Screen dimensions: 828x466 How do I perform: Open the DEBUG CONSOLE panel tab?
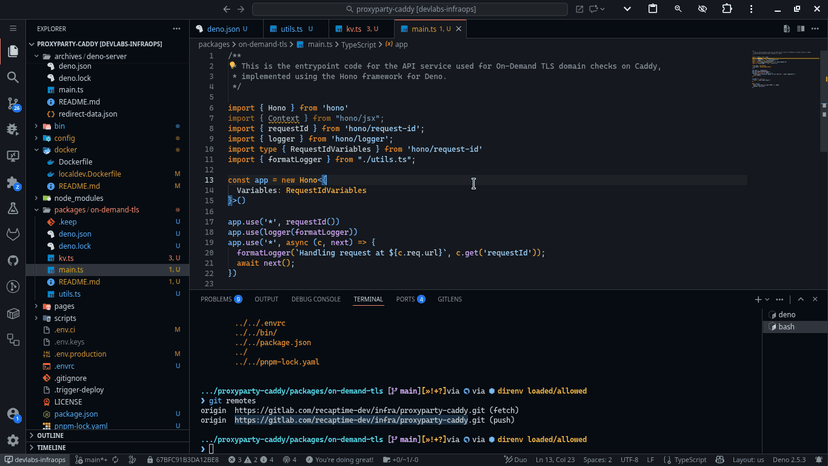point(315,299)
